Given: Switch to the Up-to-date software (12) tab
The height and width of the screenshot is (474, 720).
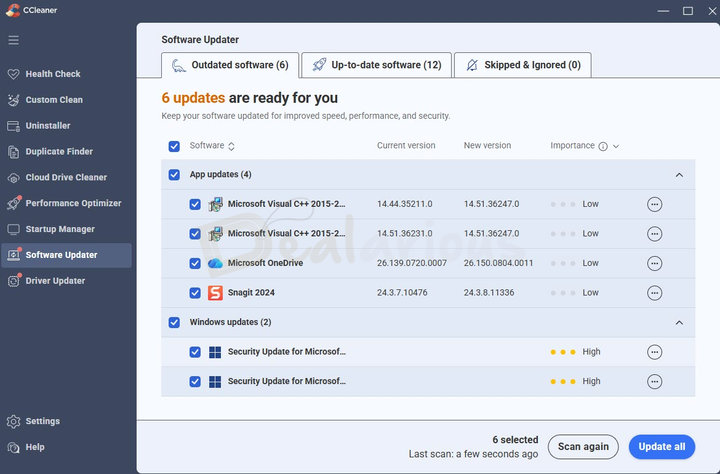Looking at the screenshot, I should coord(377,65).
